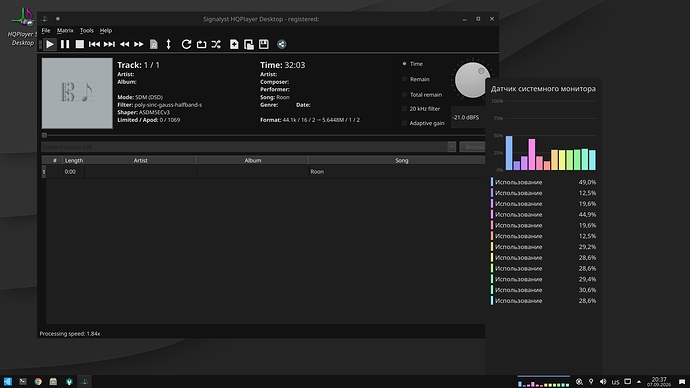Click the US keyboard layout indicator

(615, 382)
